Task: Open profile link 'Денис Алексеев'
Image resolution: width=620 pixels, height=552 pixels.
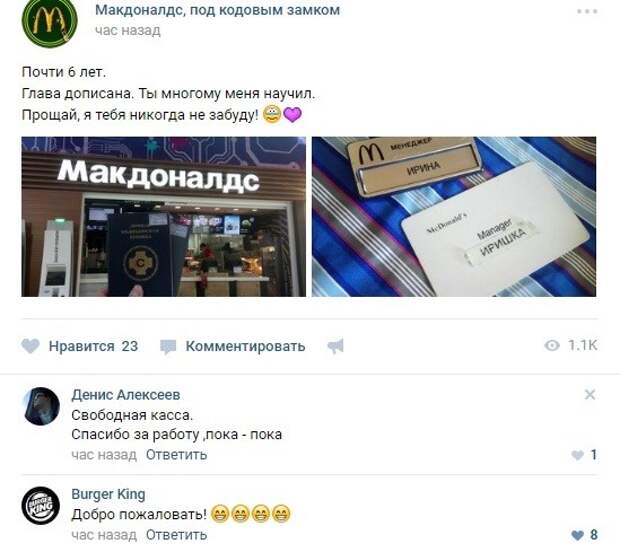Action: click(x=126, y=395)
